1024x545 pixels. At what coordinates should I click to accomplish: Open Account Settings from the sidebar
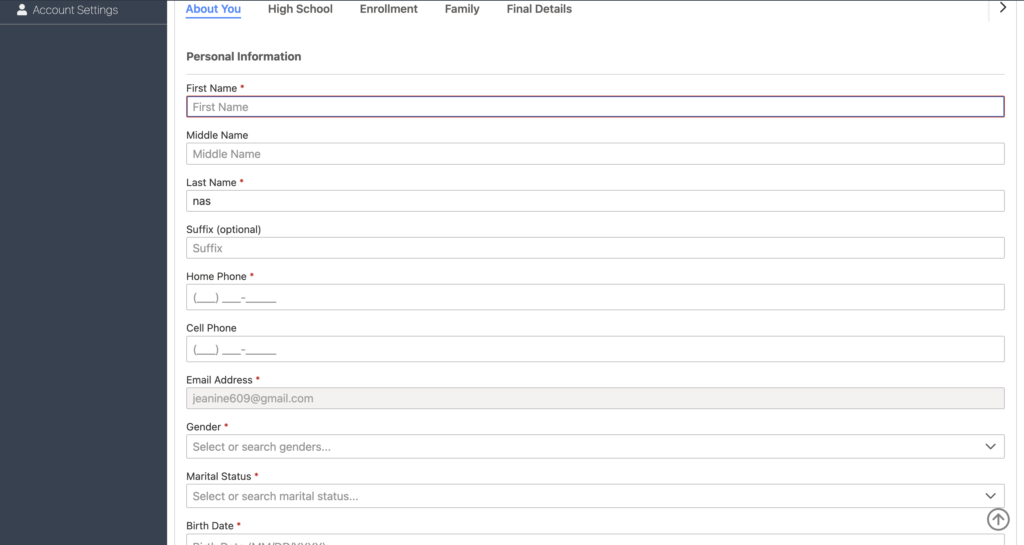(75, 10)
